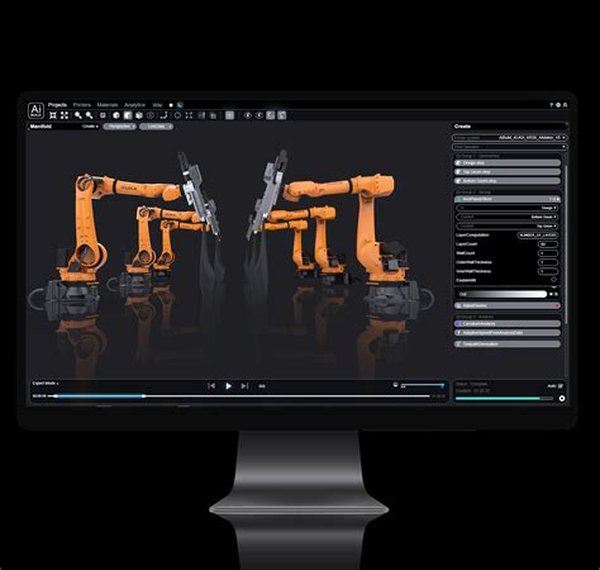Click the help question mark icon
The image size is (600, 570).
pyautogui.click(x=553, y=104)
